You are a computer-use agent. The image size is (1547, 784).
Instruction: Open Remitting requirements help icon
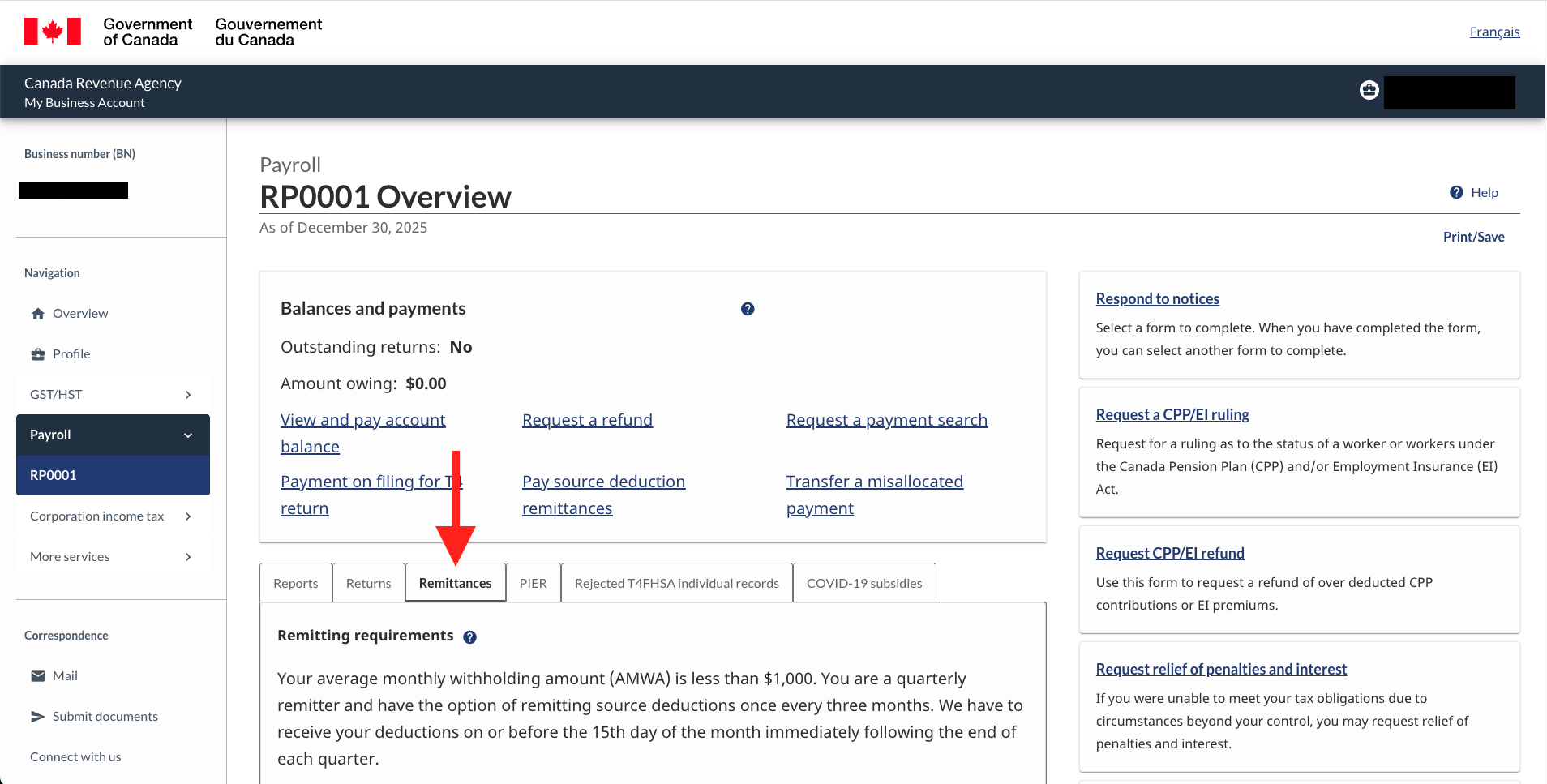tap(469, 637)
